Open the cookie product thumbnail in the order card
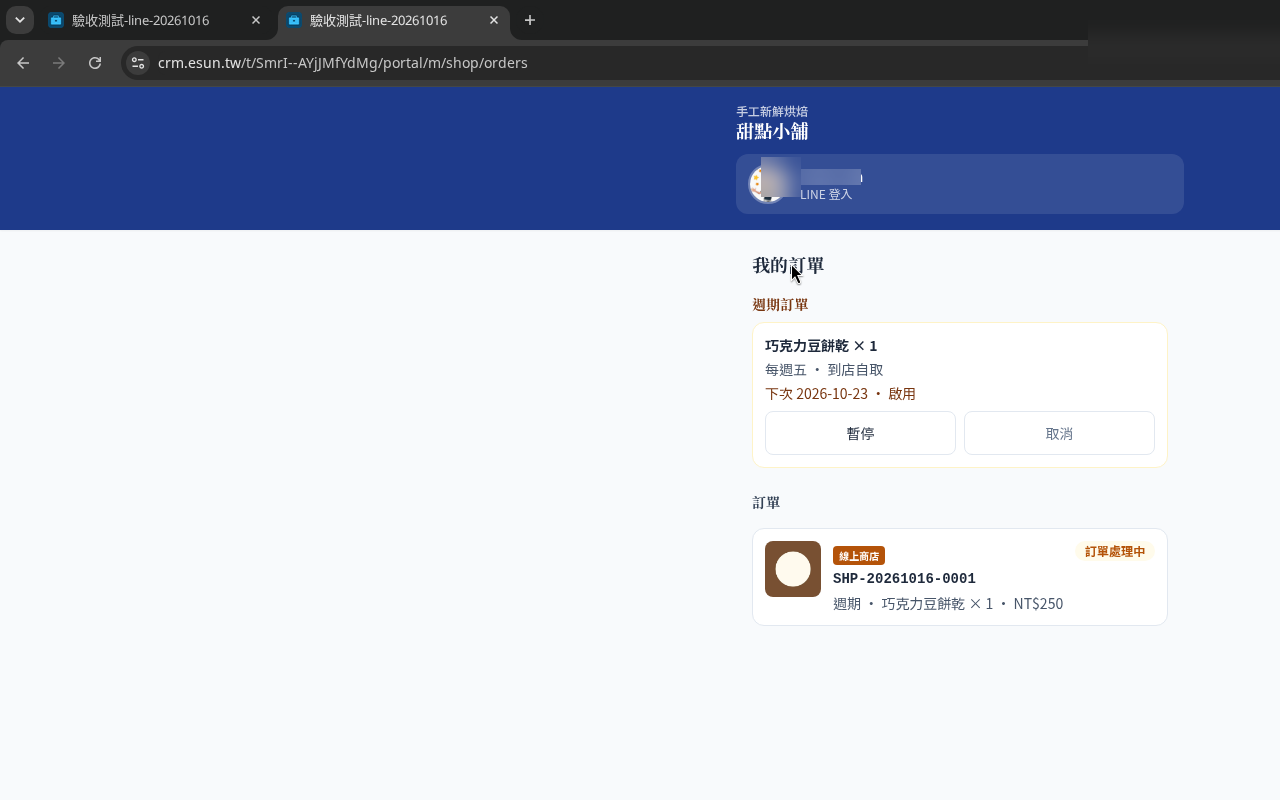The height and width of the screenshot is (800, 1280). [x=793, y=569]
